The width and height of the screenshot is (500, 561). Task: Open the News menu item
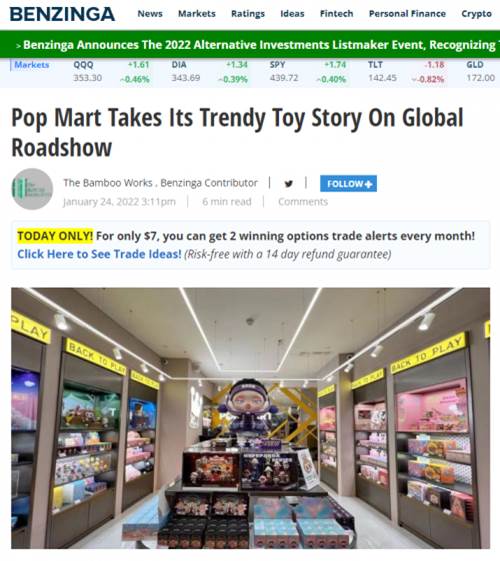[150, 14]
